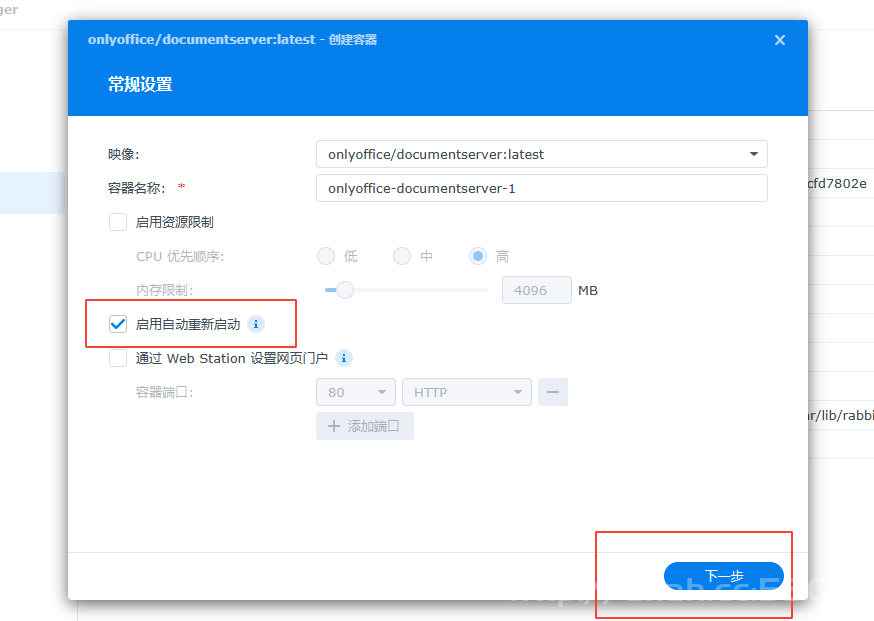Open the container port 80 dropdown
The width and height of the screenshot is (874, 621).
tap(356, 392)
